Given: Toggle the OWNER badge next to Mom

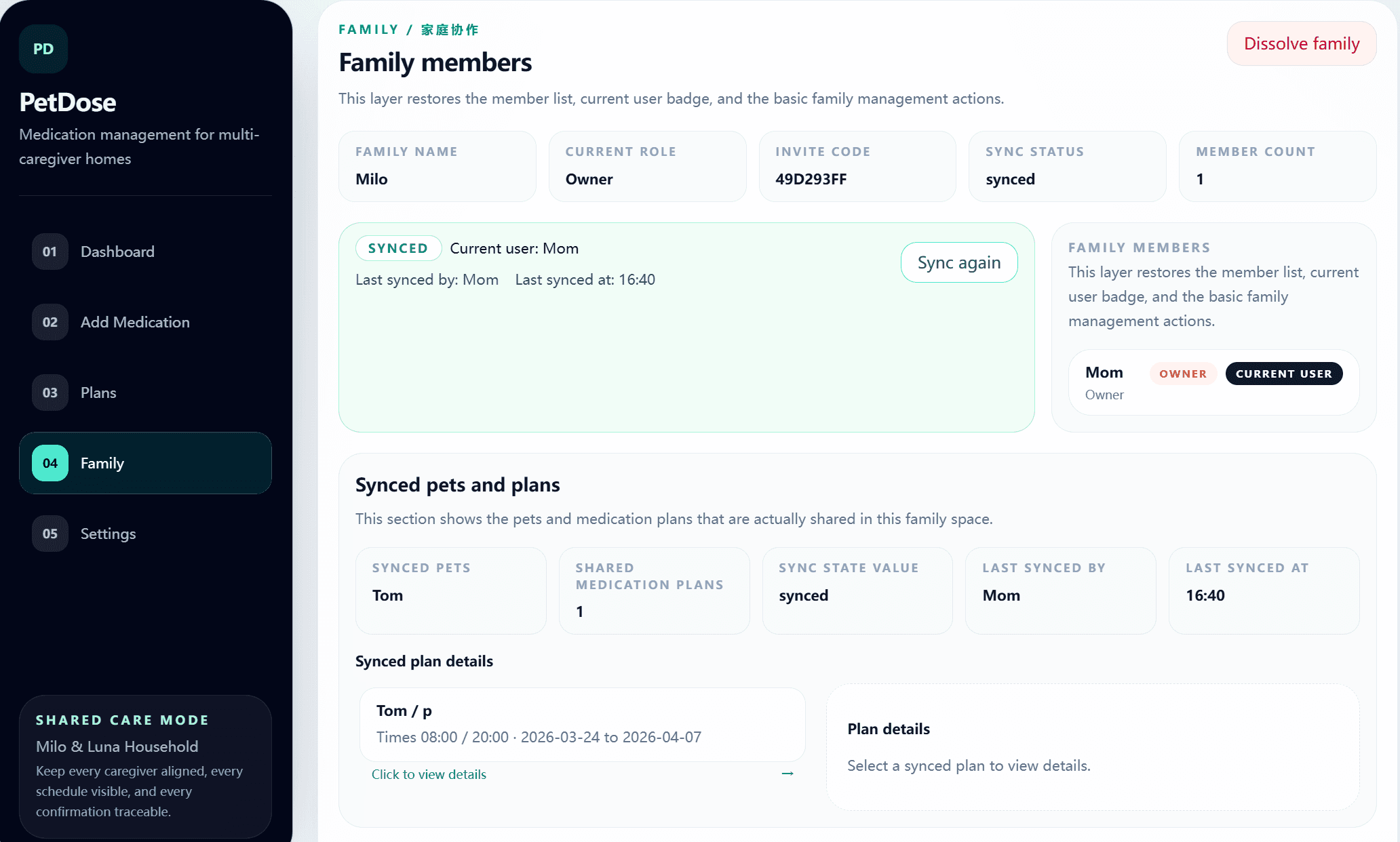Looking at the screenshot, I should [x=1182, y=374].
